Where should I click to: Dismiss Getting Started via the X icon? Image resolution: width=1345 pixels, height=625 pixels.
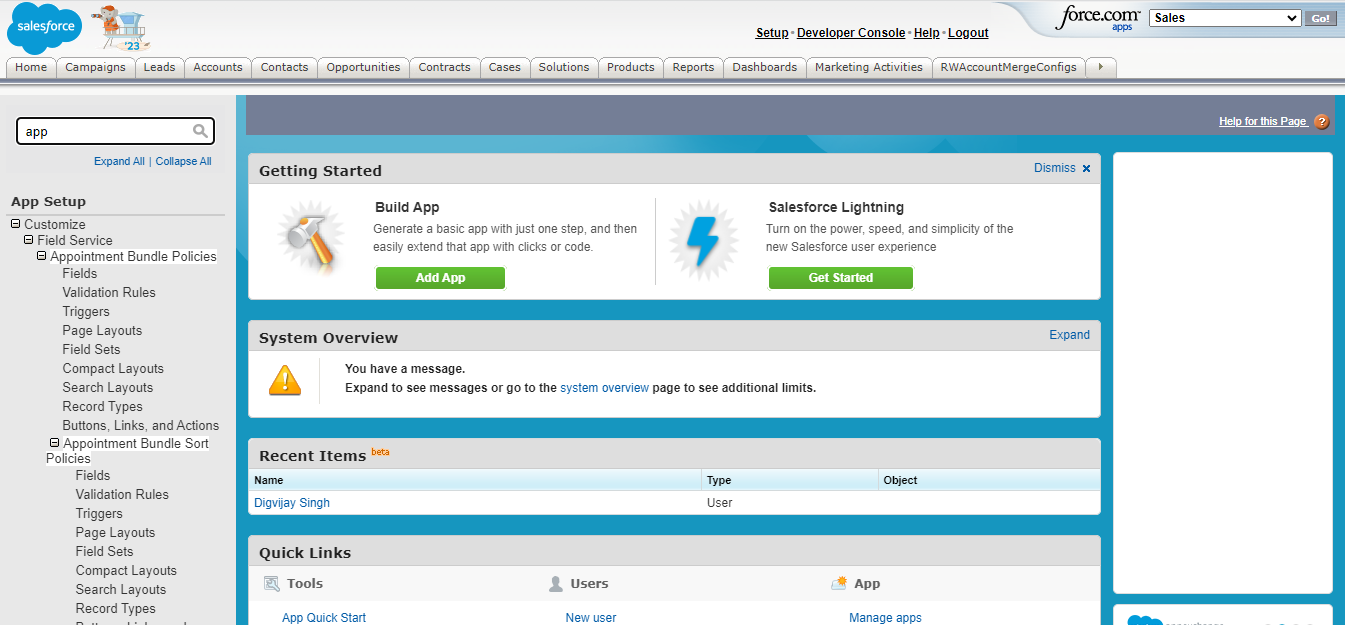tap(1087, 169)
